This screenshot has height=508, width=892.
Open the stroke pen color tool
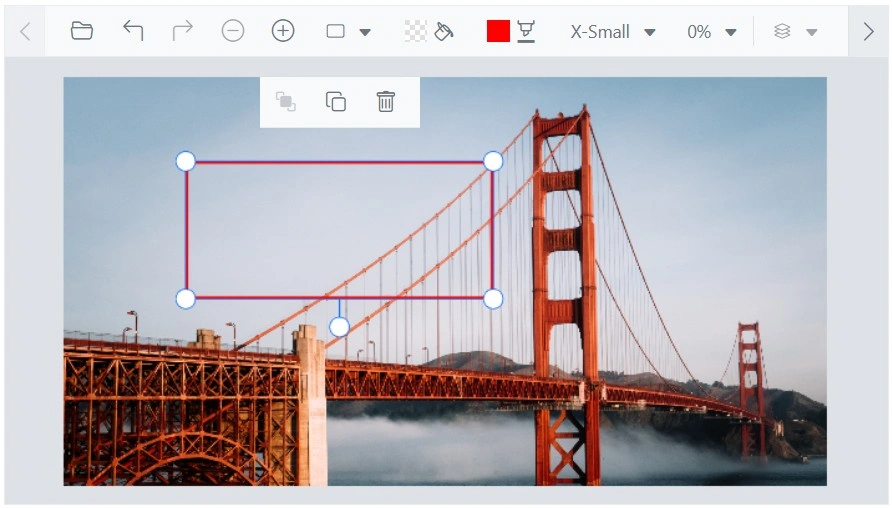[526, 31]
